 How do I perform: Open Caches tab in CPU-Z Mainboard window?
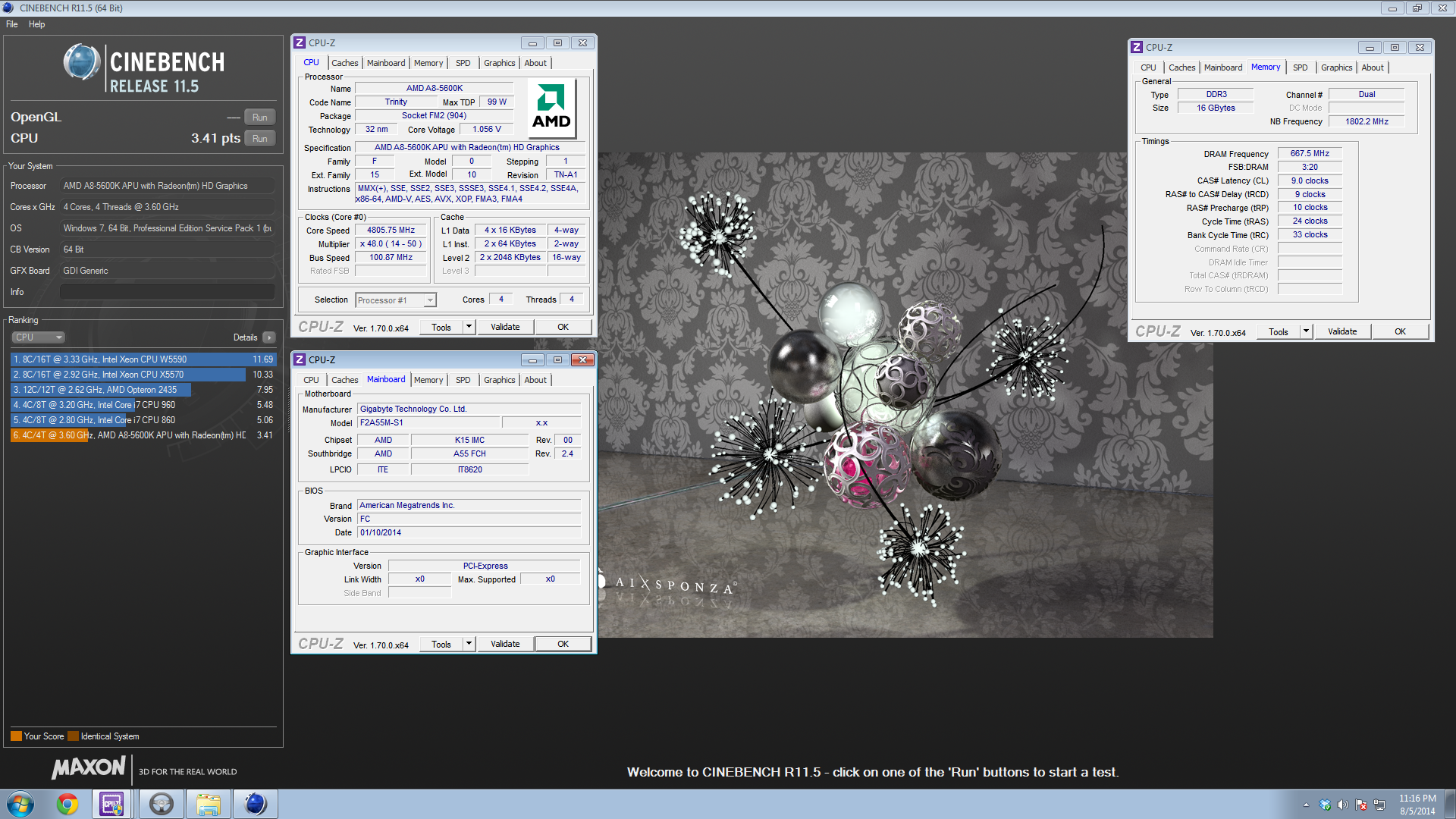tap(345, 381)
